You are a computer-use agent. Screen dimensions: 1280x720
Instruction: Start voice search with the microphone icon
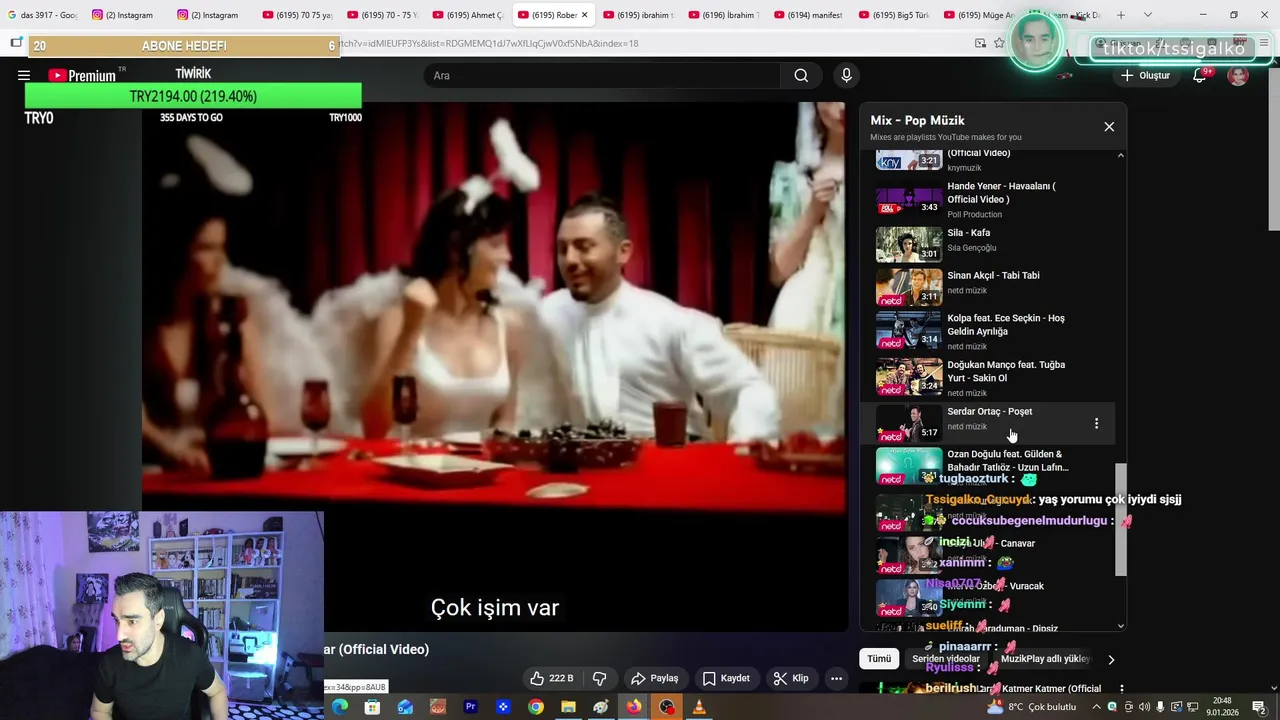846,75
